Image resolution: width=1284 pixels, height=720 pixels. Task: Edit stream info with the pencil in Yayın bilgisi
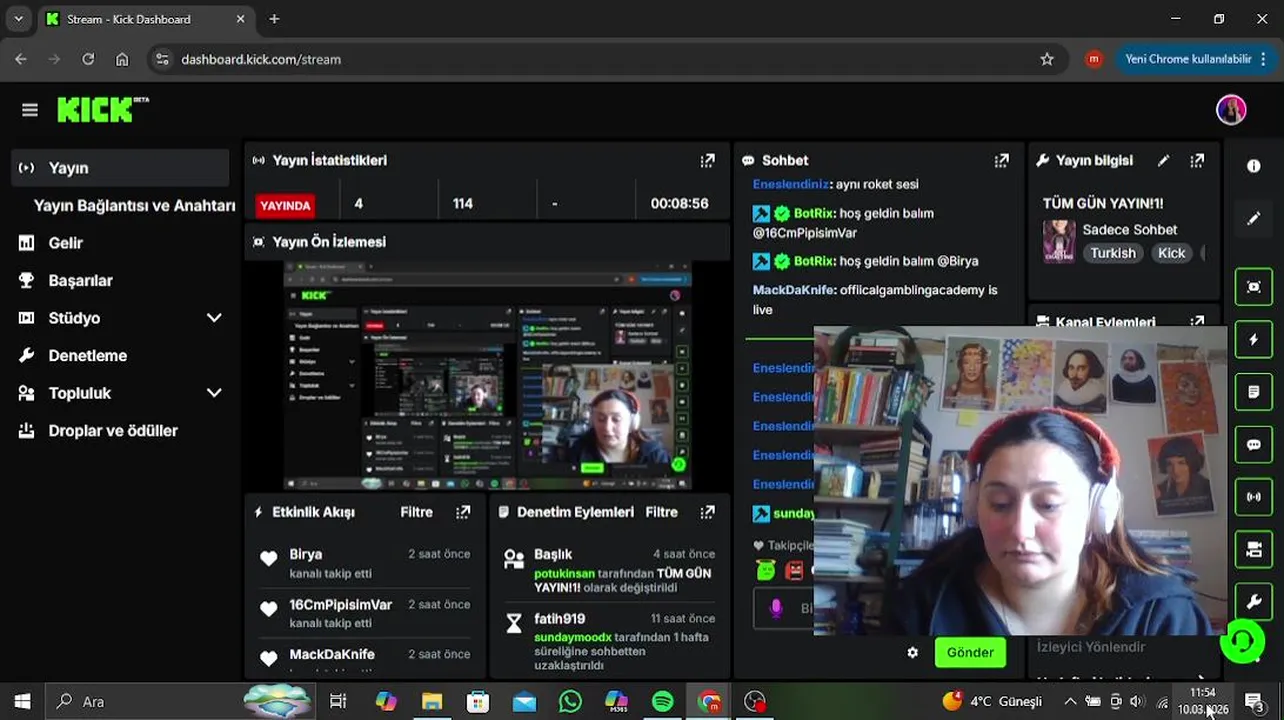coord(1163,160)
